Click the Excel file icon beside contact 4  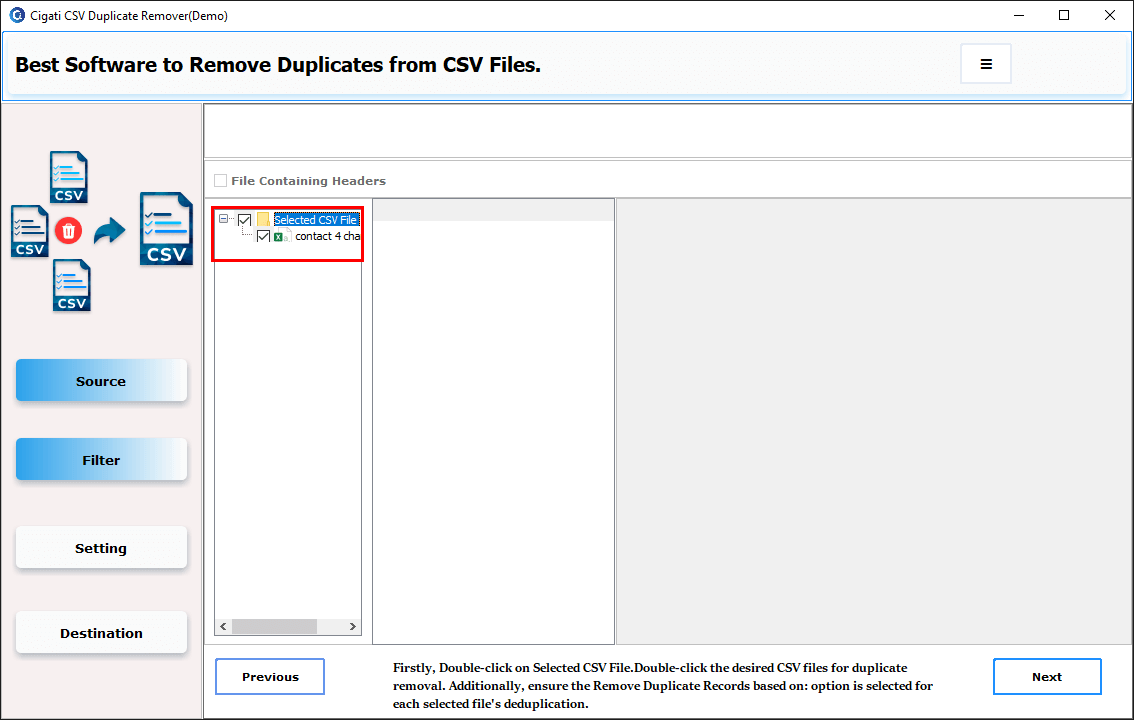(281, 236)
